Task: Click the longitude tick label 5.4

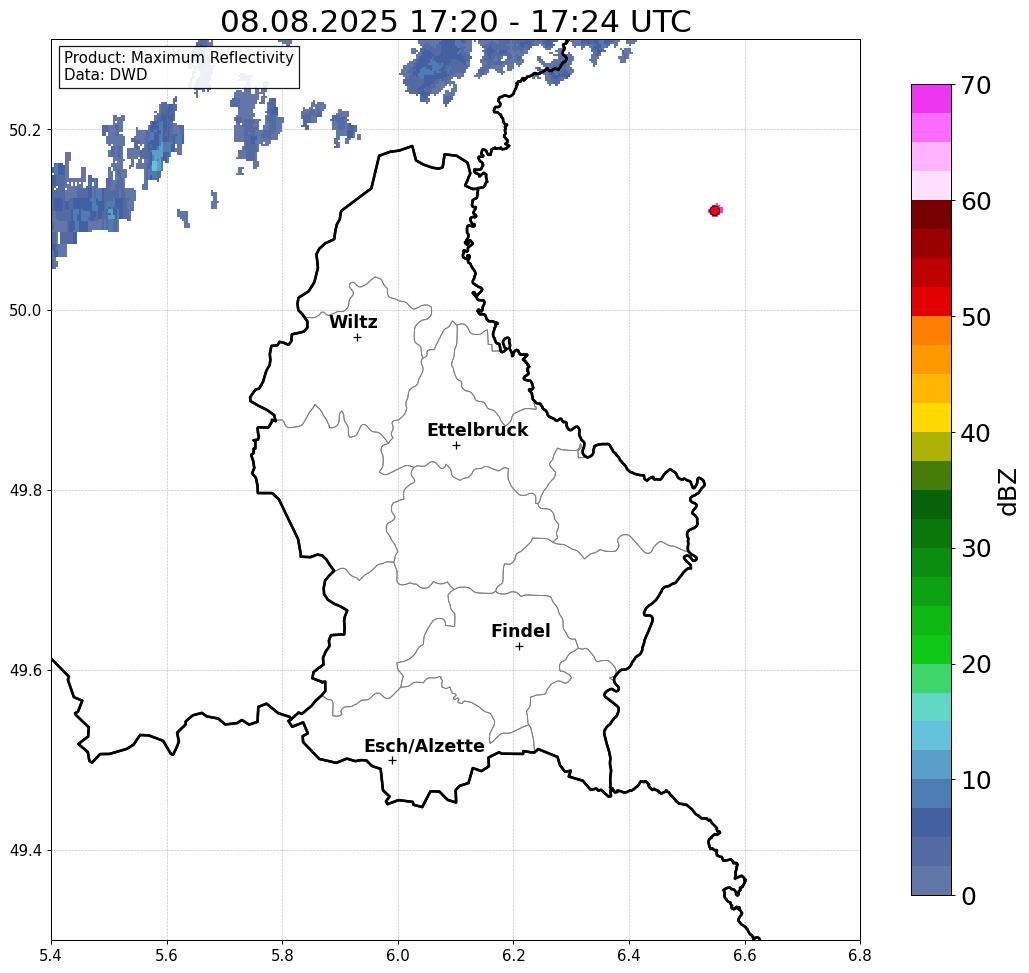Action: point(51,956)
